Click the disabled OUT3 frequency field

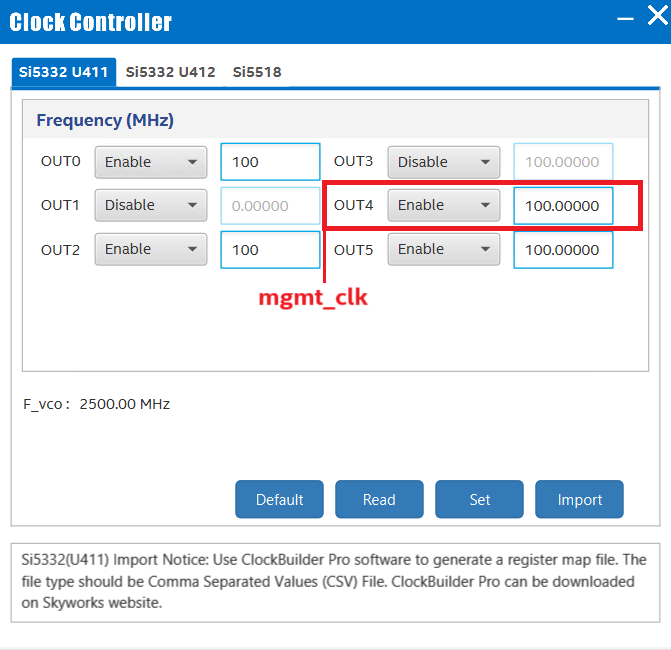click(563, 162)
